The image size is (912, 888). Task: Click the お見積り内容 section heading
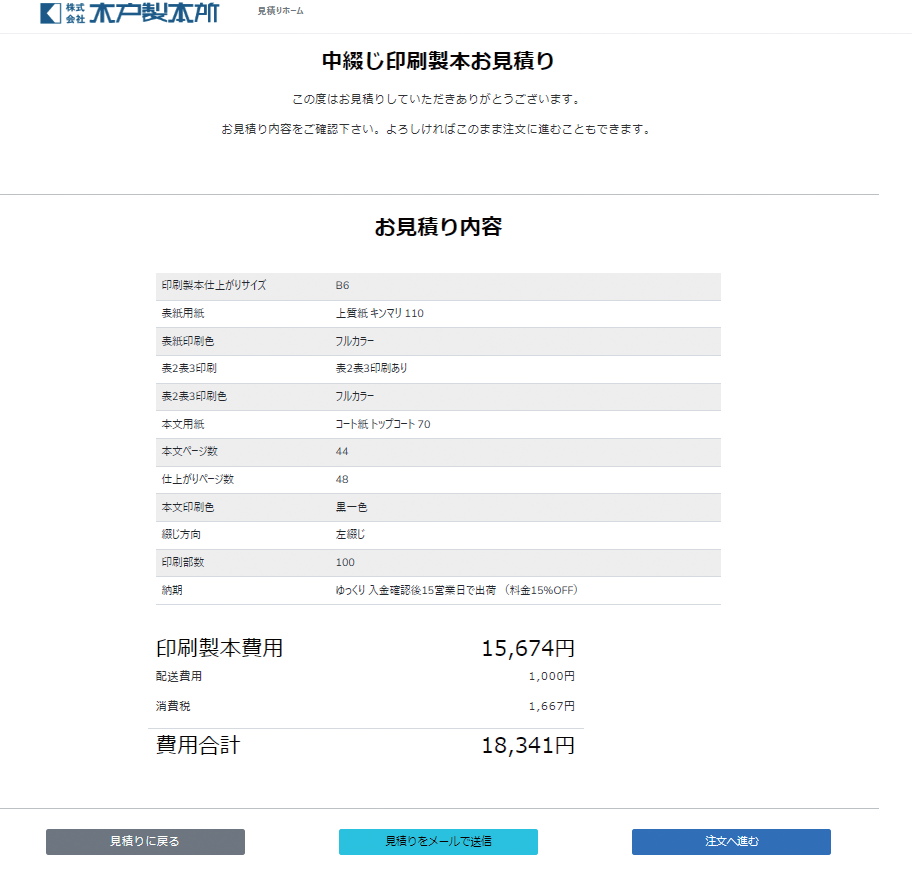coord(438,227)
